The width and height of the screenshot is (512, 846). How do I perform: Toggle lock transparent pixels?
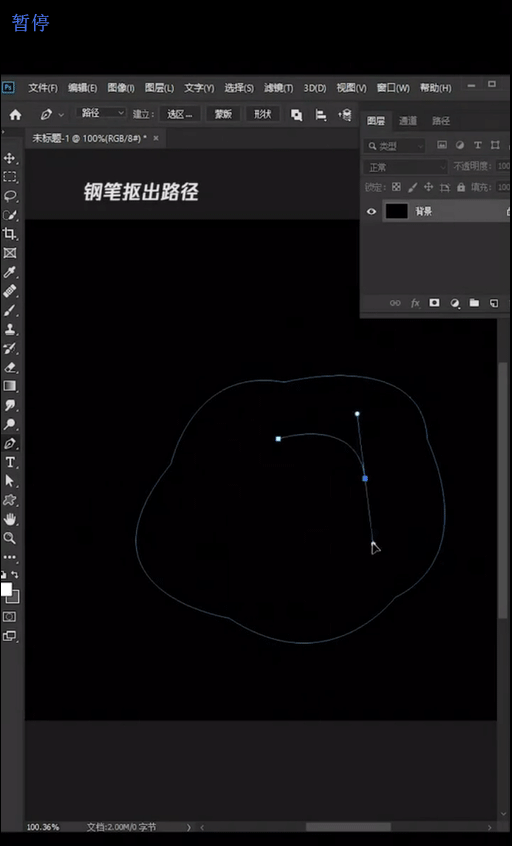(397, 187)
